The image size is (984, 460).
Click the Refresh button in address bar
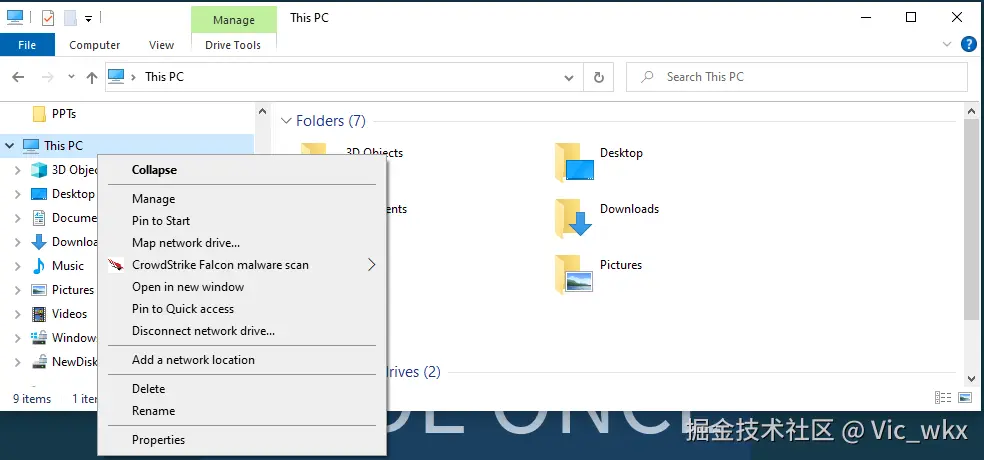[x=599, y=77]
